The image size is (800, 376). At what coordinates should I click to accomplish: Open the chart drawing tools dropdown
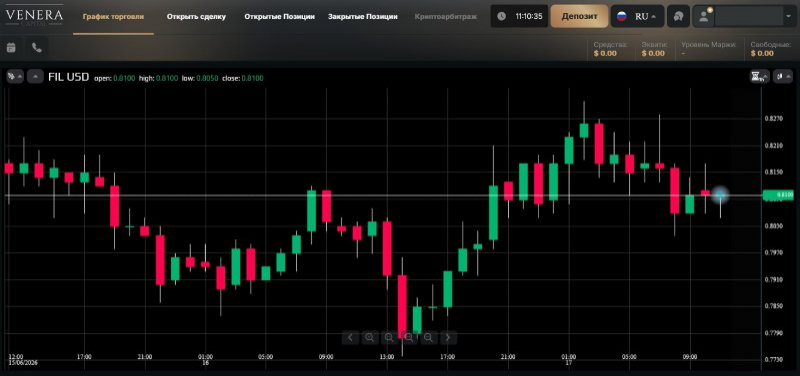(x=14, y=77)
